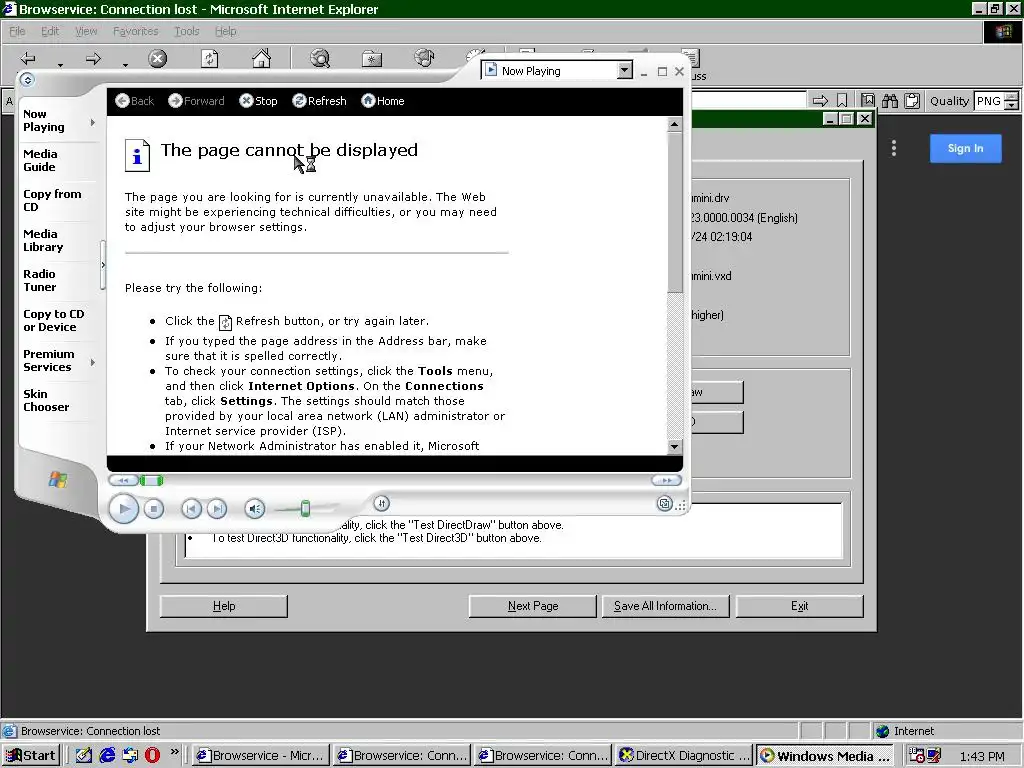Click the Quality PNG stepper arrows
Screen dimensions: 1024x768
(1012, 101)
